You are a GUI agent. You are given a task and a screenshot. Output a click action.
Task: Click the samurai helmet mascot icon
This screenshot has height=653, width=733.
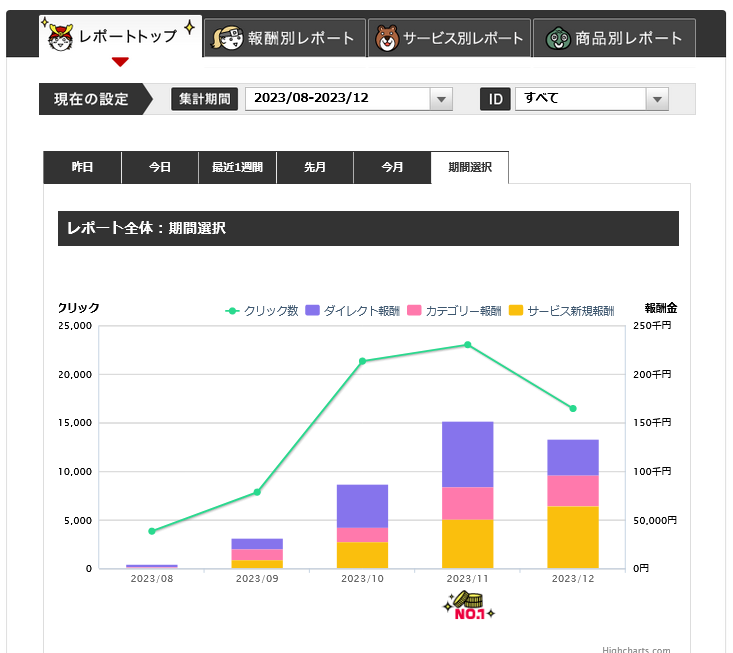point(59,36)
